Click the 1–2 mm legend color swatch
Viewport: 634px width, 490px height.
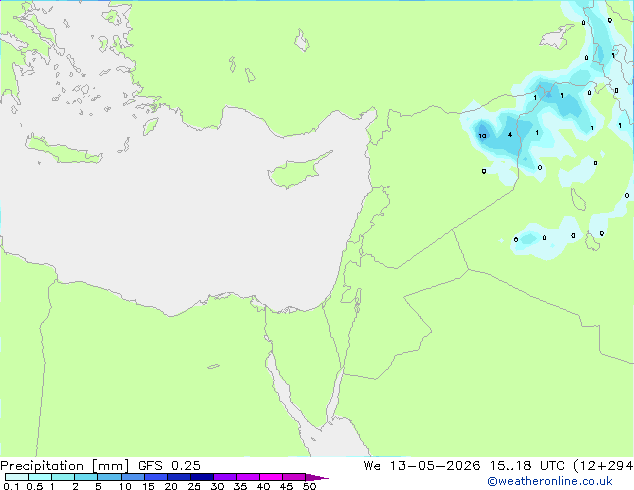[63, 477]
